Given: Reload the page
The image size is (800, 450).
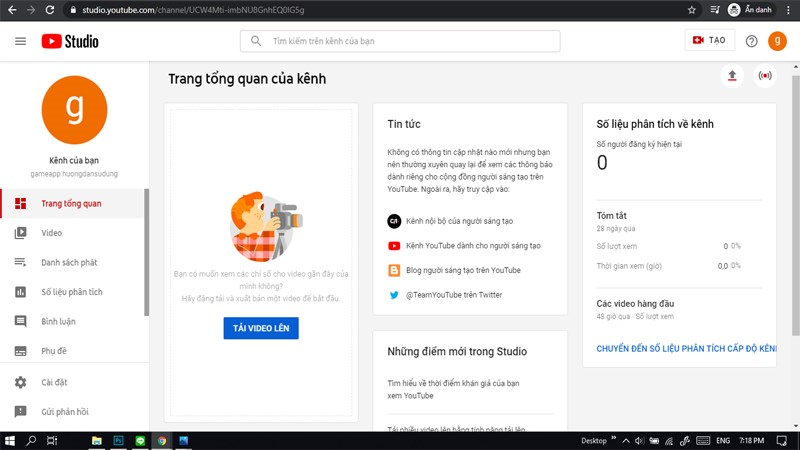Looking at the screenshot, I should tap(49, 10).
